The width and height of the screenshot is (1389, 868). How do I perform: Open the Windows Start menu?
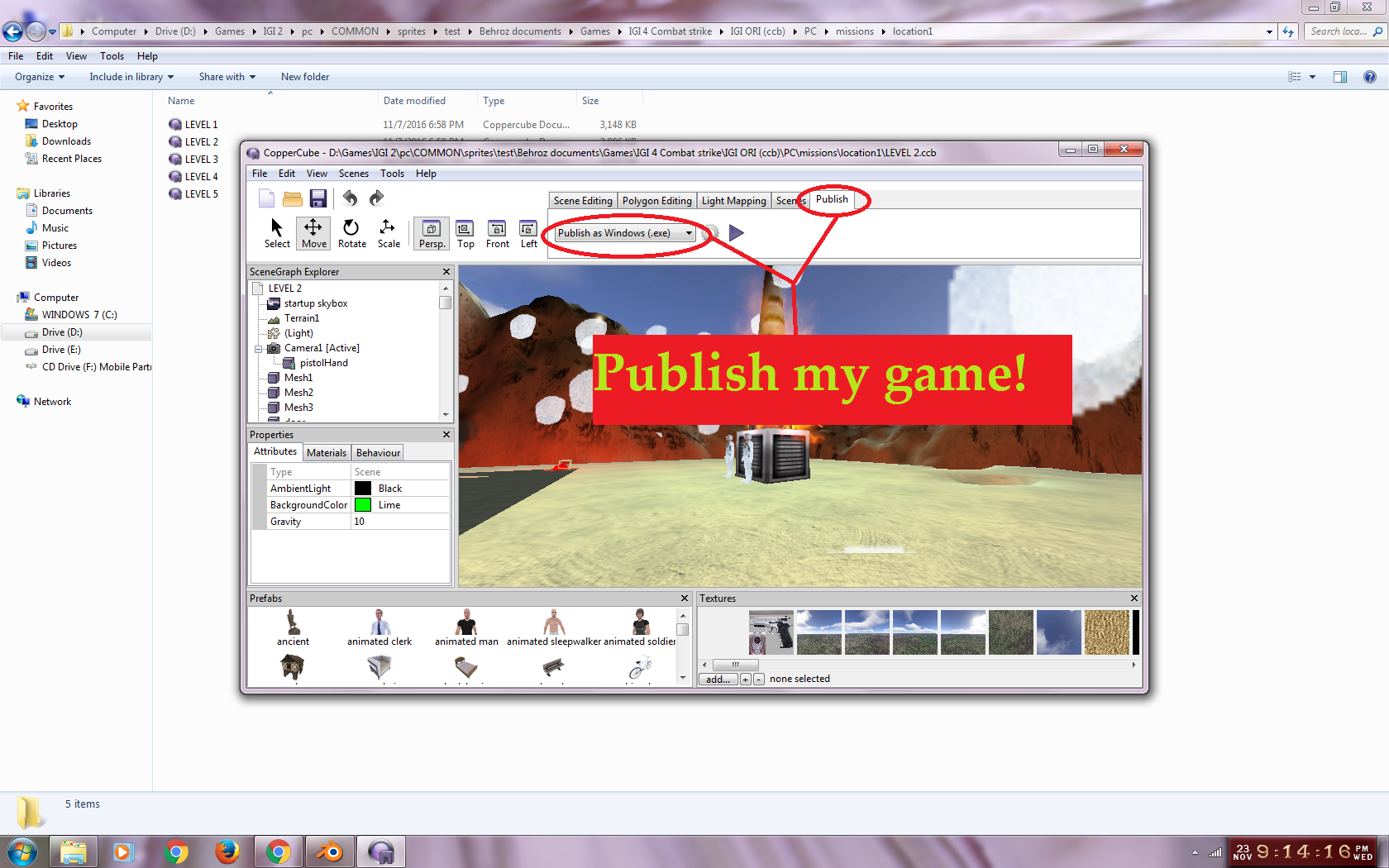pos(22,851)
